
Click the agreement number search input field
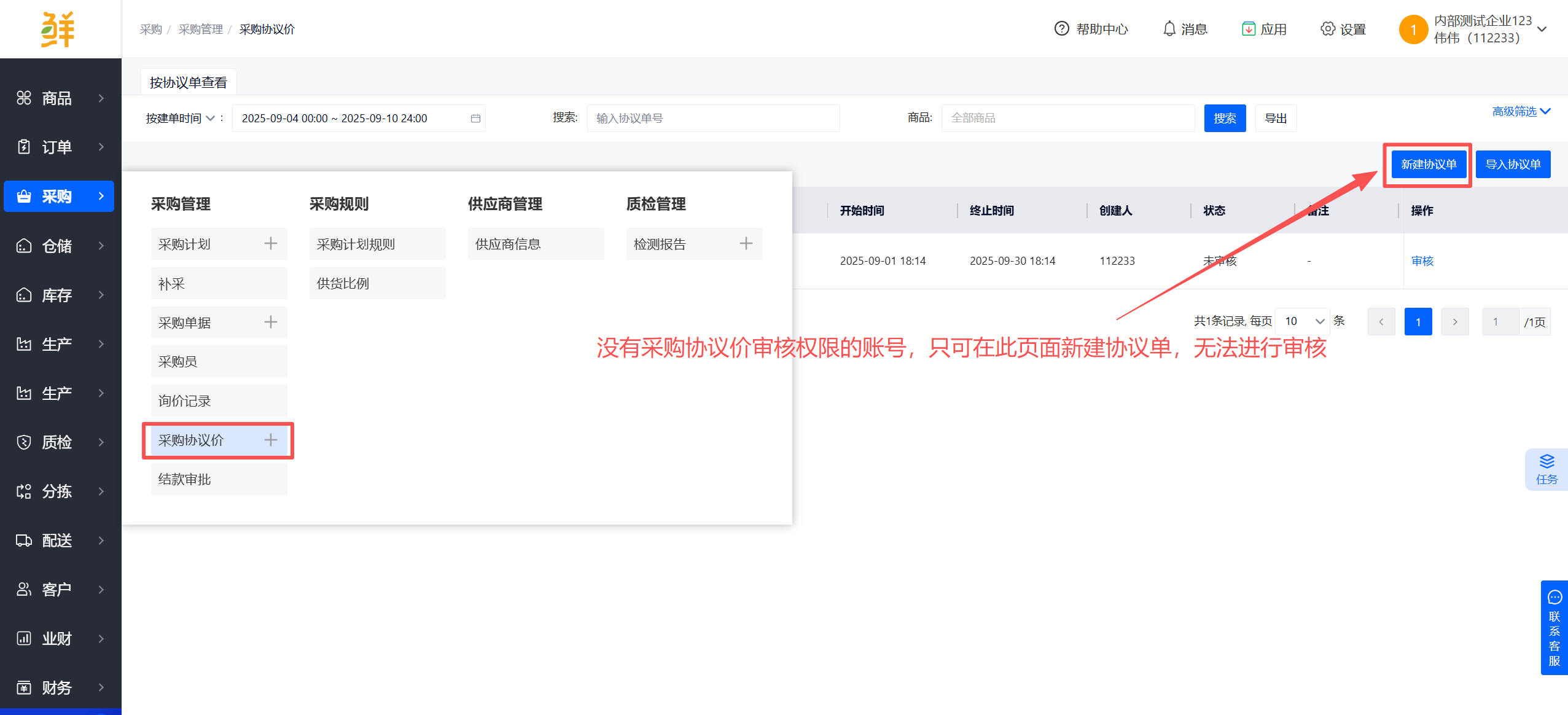712,118
